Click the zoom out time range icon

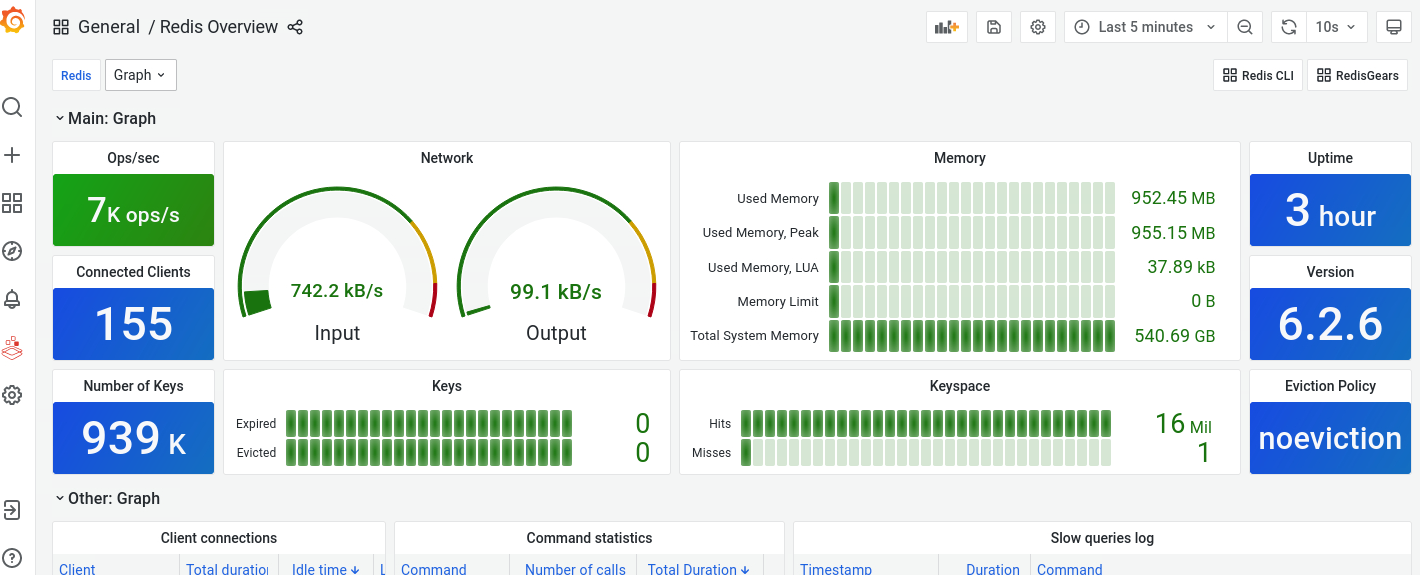(1245, 27)
